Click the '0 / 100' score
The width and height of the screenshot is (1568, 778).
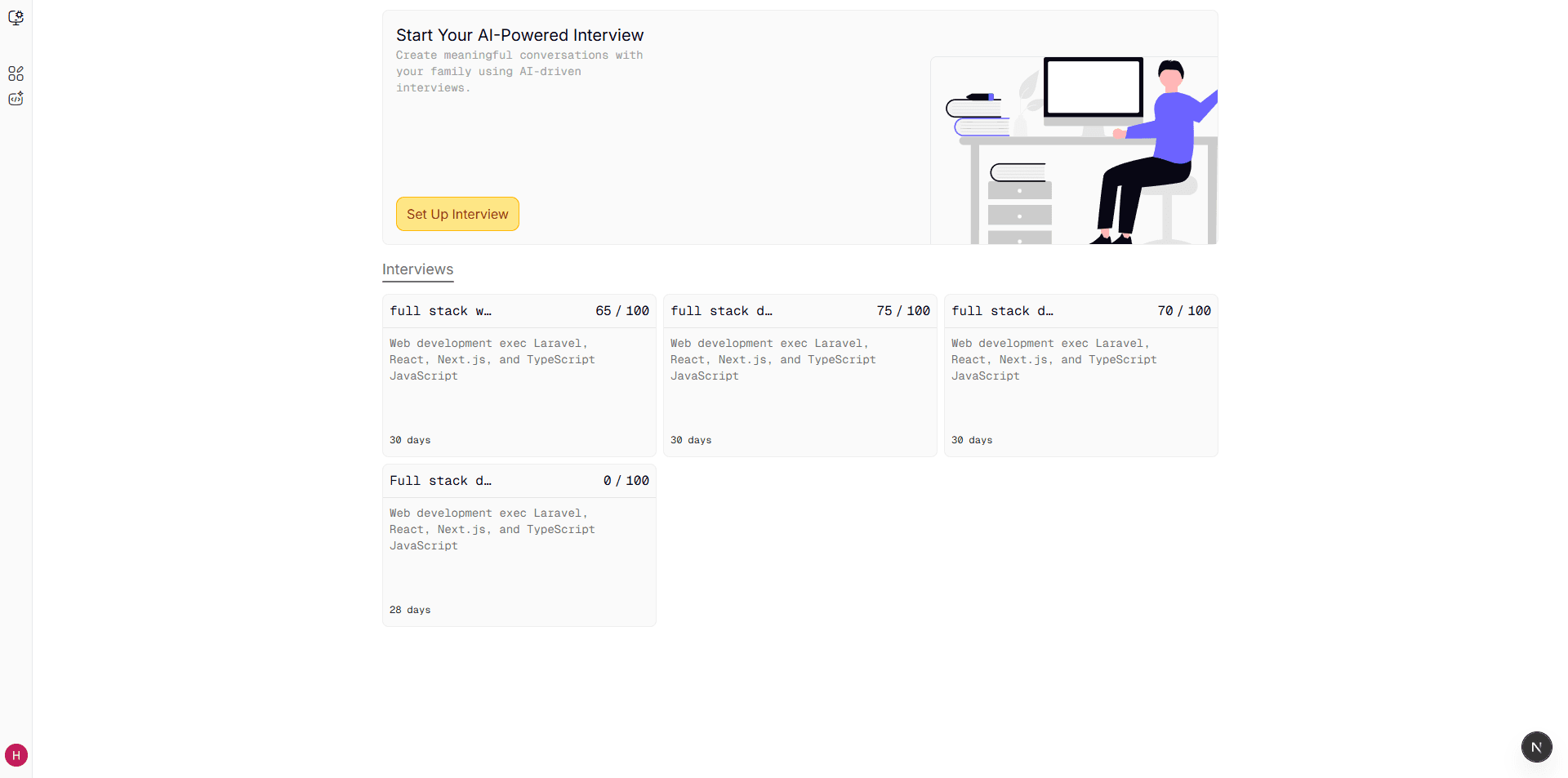[626, 481]
